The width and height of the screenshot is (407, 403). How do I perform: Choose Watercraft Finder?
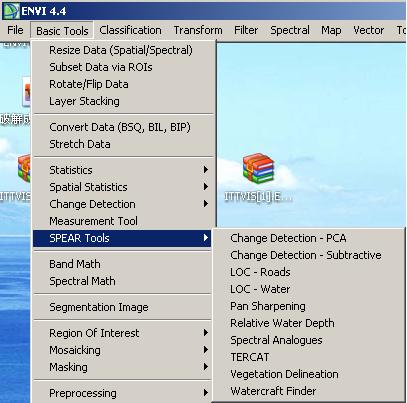pyautogui.click(x=309, y=391)
